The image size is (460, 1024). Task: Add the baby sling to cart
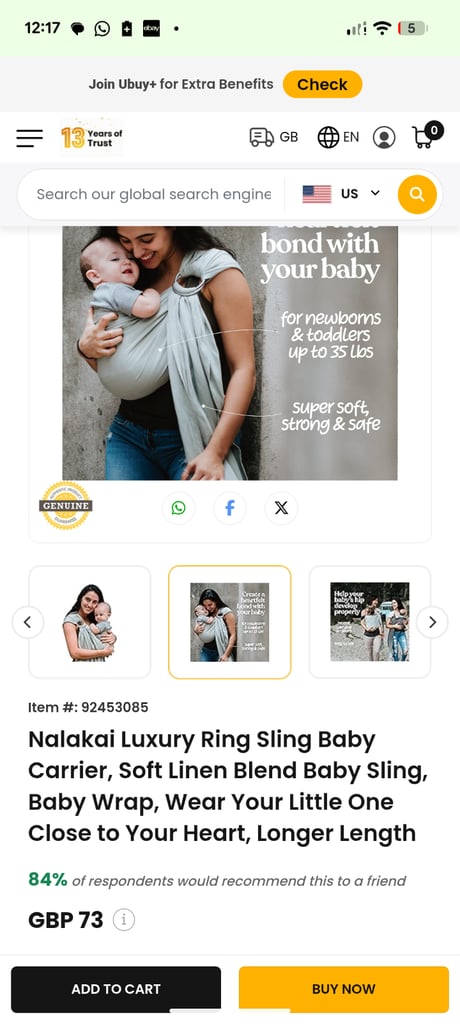pyautogui.click(x=116, y=989)
